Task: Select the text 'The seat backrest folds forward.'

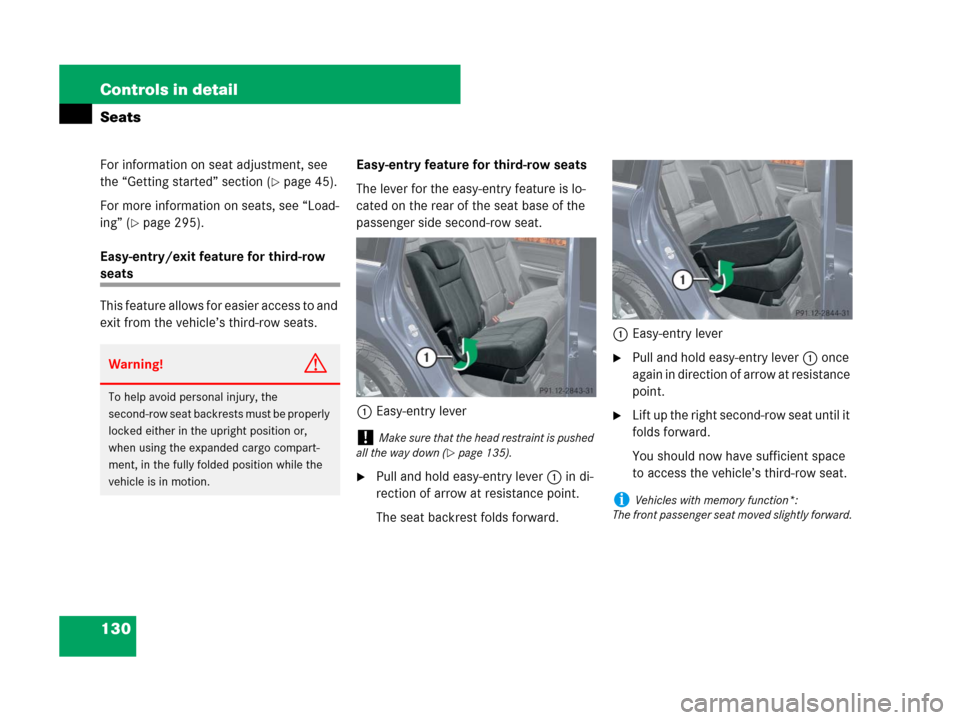Action: coord(467,517)
